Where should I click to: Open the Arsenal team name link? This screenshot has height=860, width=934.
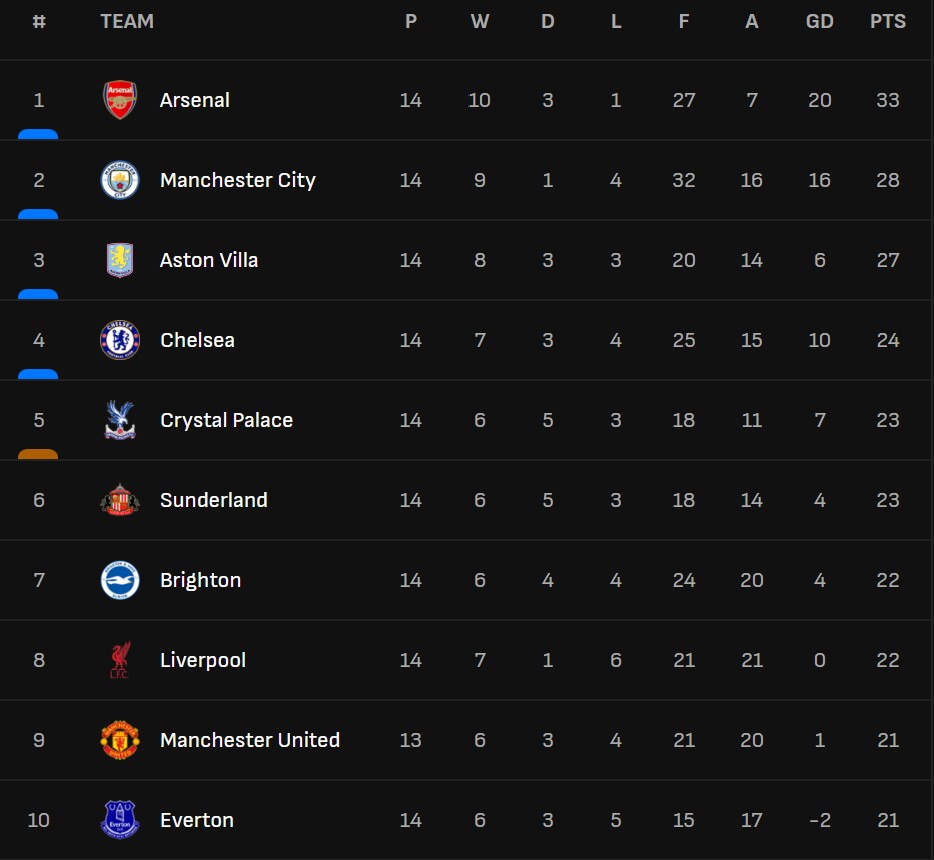pyautogui.click(x=195, y=100)
